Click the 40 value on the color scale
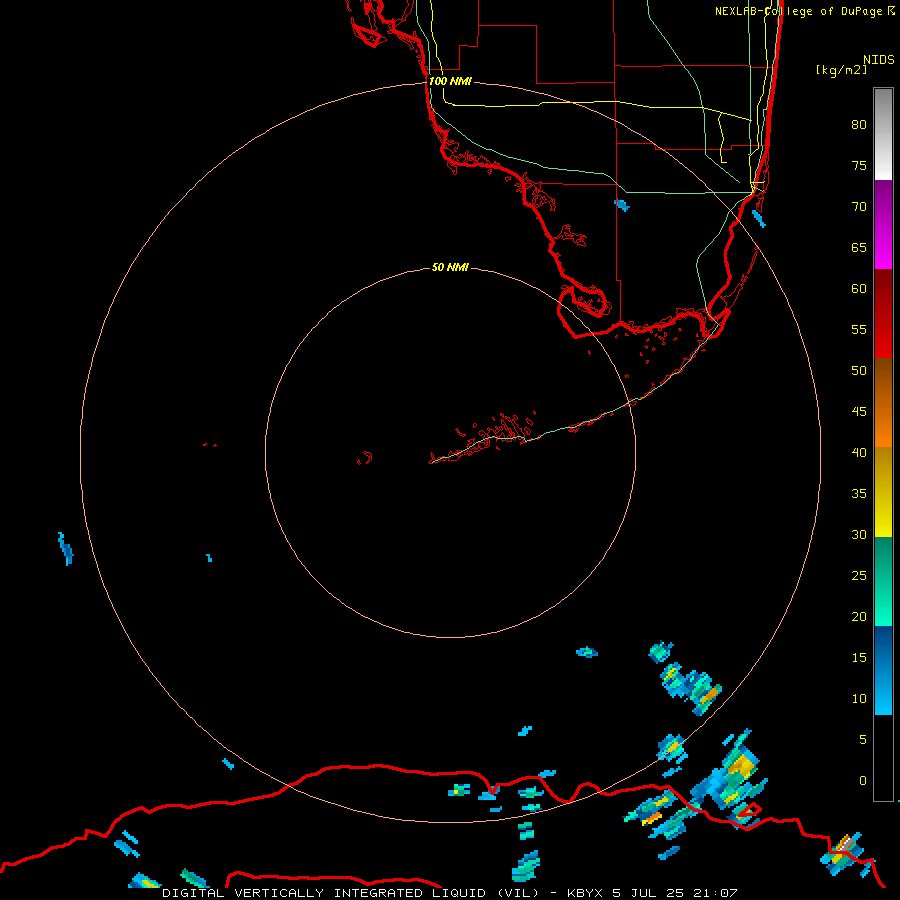The image size is (900, 900). coord(859,452)
